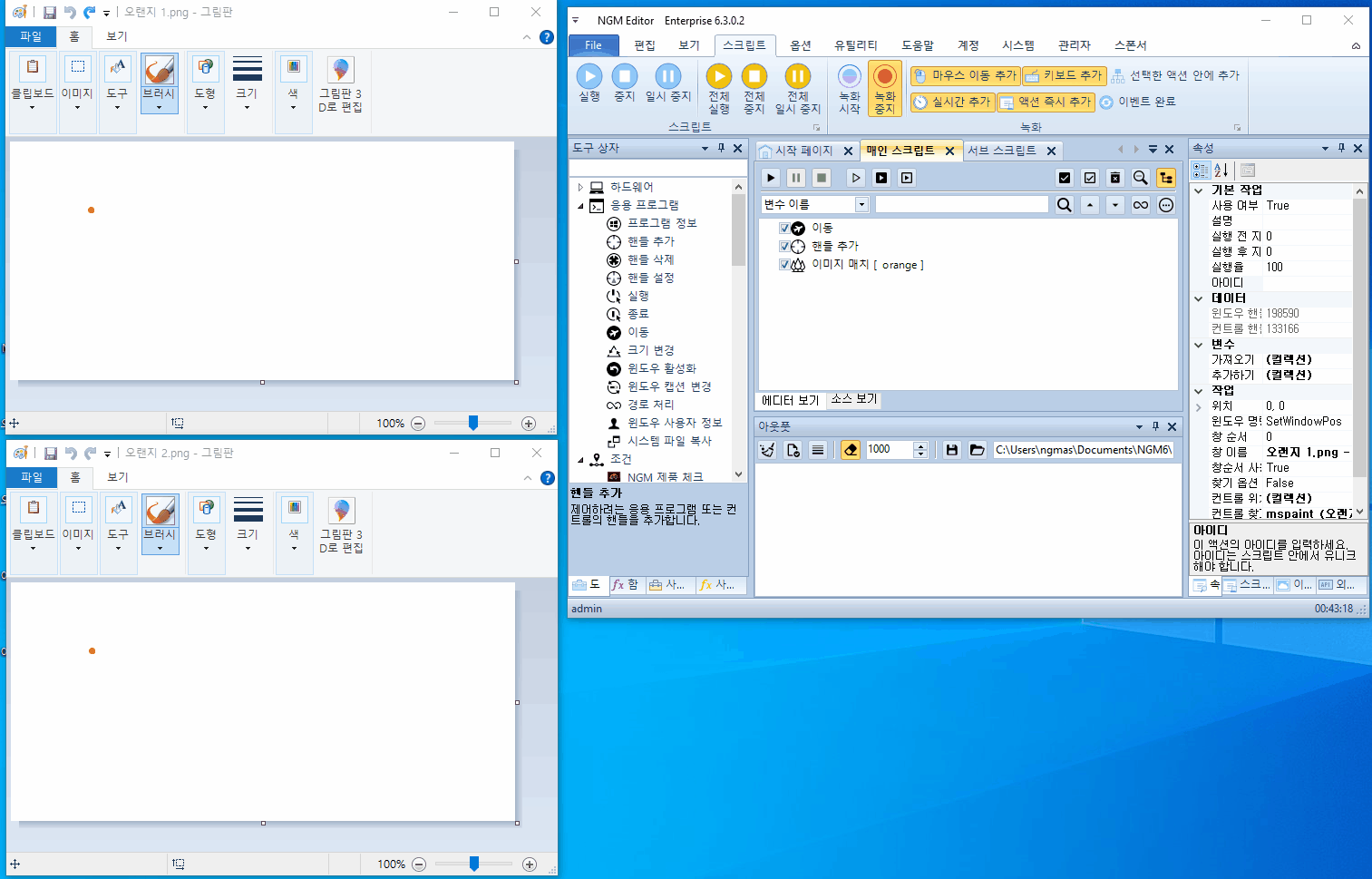The height and width of the screenshot is (879, 1372).
Task: Click pin icon of 도구 상자 panel
Action: (x=722, y=148)
